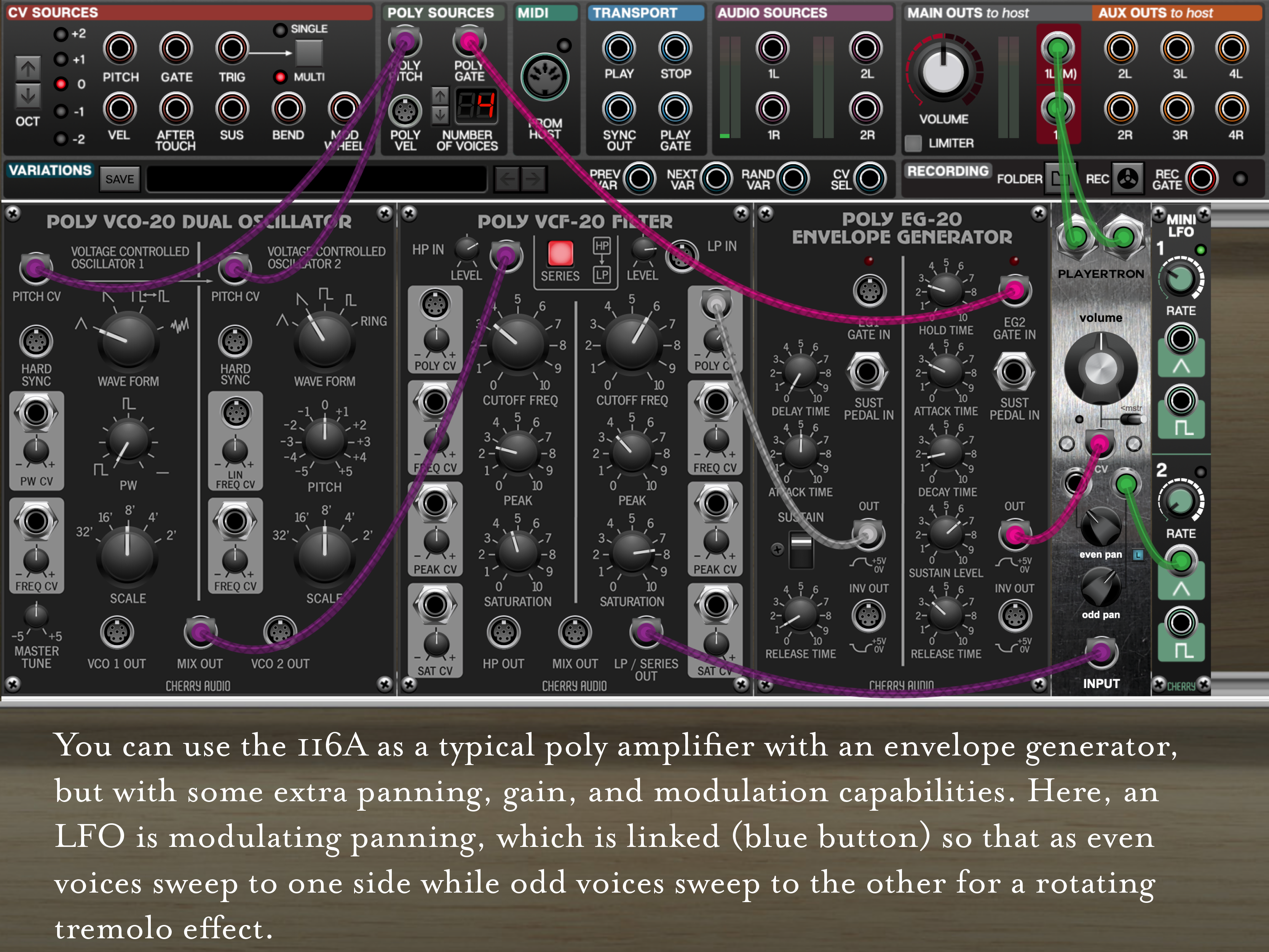Screen dimensions: 1269x952
Task: Increase the number of voices
Action: click(x=440, y=95)
